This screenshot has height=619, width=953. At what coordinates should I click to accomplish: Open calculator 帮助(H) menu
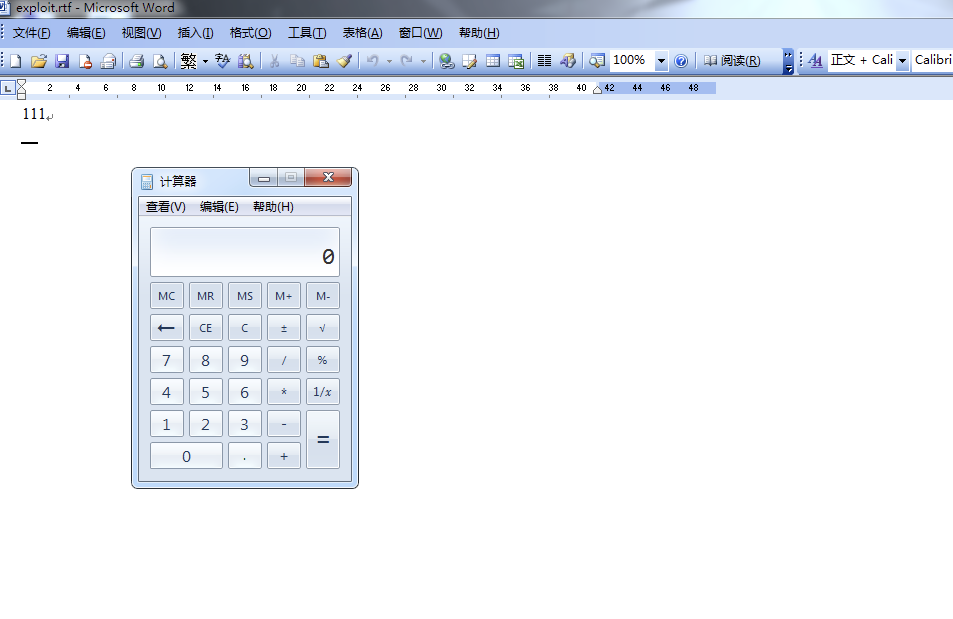(274, 207)
